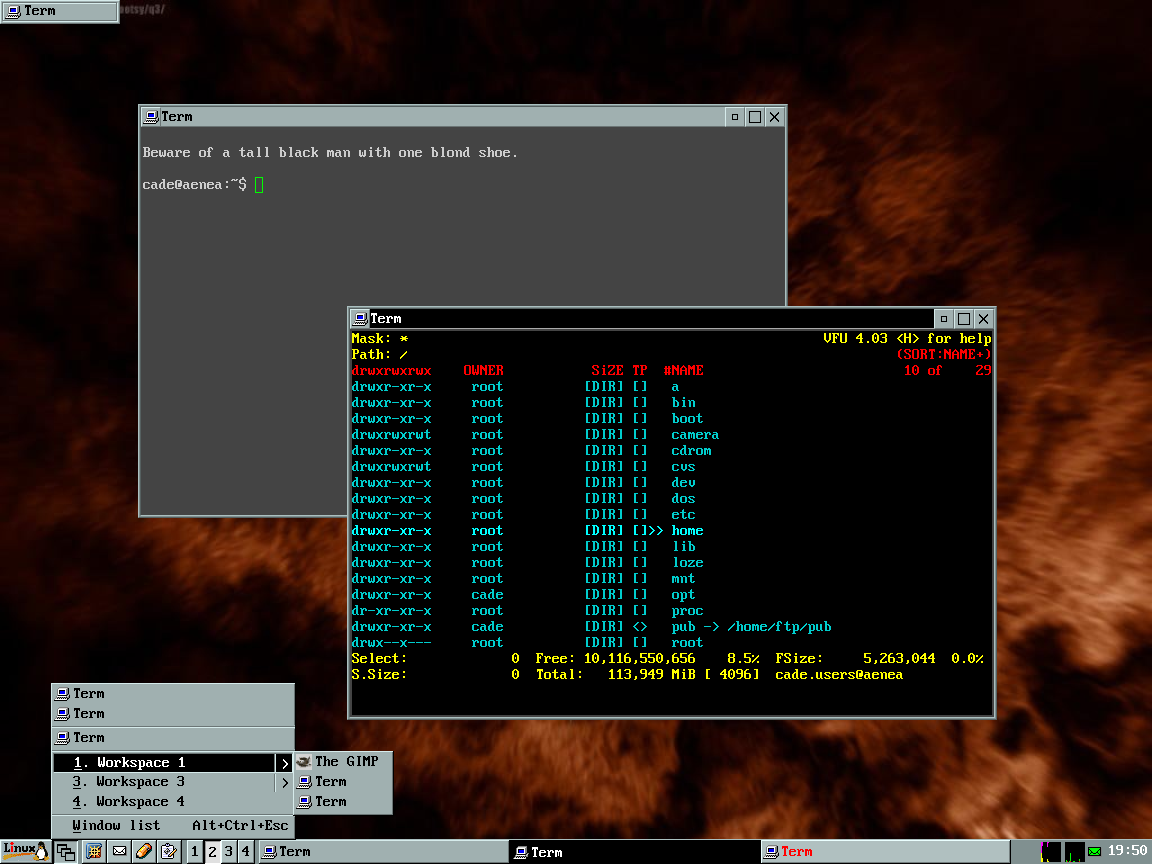Screen dimensions: 1152x864
Task: Click the window list taskbar icon
Action: click(65, 852)
